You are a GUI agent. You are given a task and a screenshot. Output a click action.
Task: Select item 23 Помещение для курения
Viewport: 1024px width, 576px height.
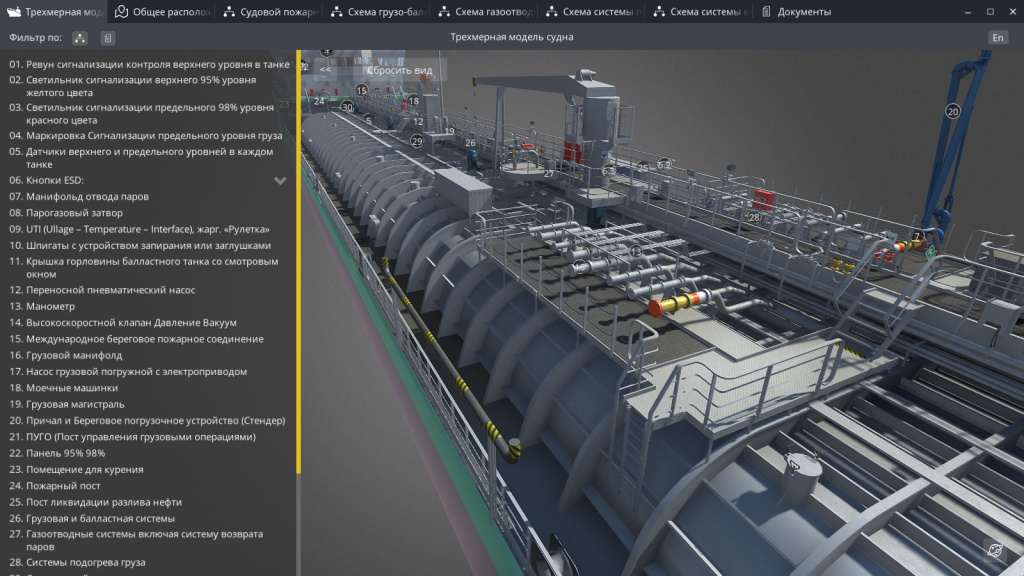click(76, 470)
